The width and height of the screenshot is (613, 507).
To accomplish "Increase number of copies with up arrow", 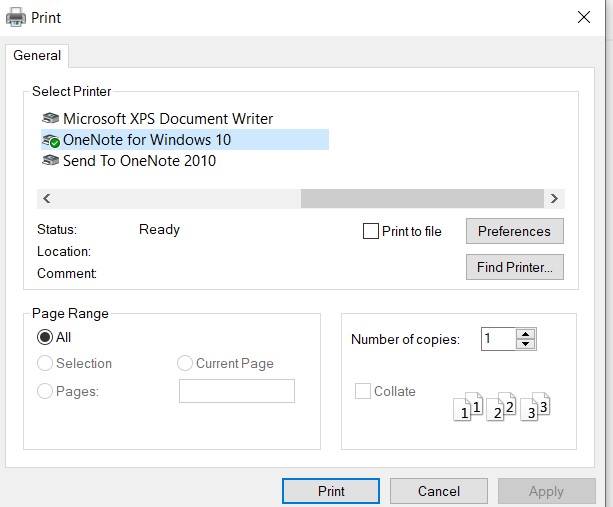I will [x=526, y=333].
